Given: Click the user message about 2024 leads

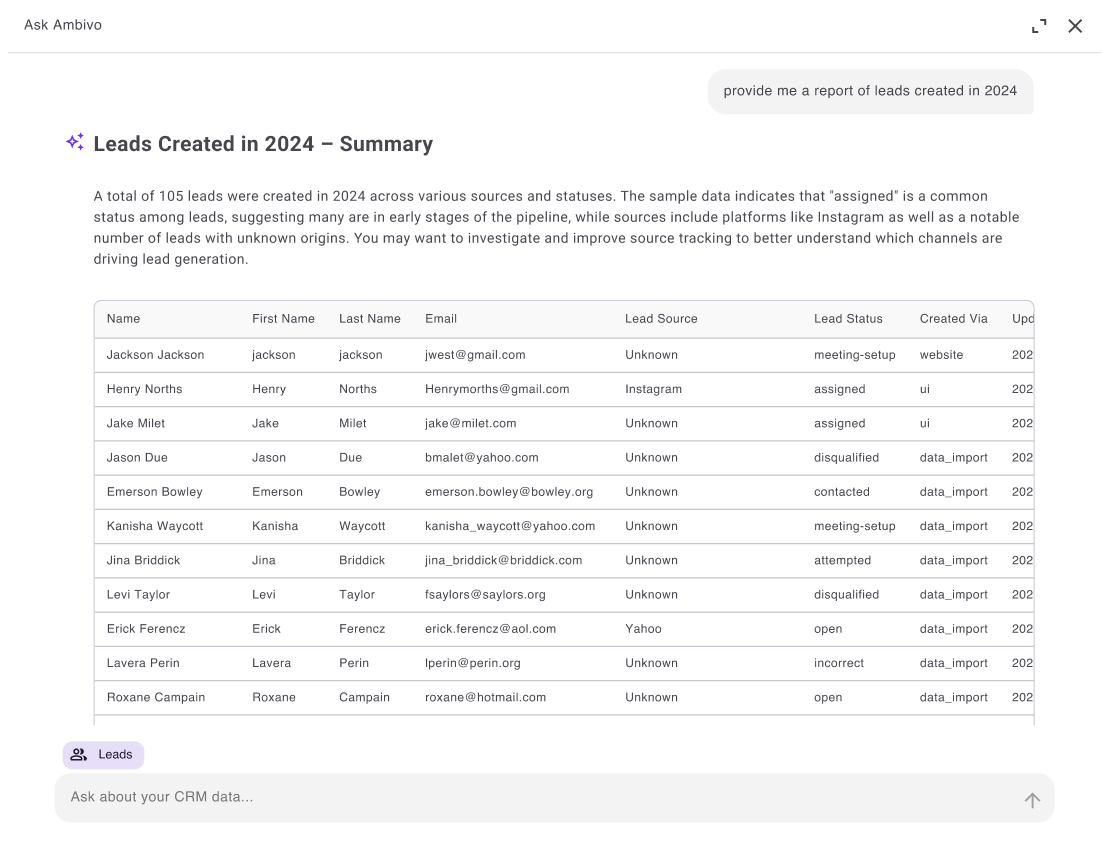Looking at the screenshot, I should [x=870, y=91].
